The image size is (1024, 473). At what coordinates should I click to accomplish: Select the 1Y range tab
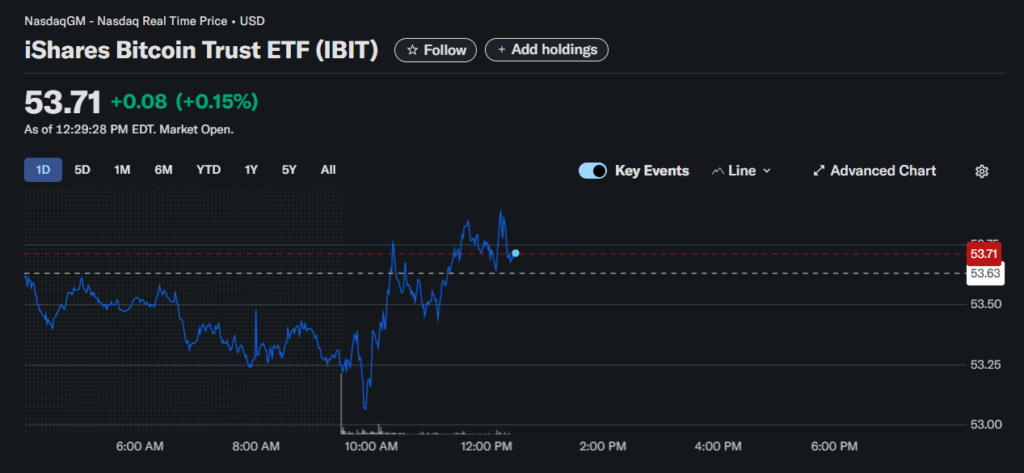251,170
